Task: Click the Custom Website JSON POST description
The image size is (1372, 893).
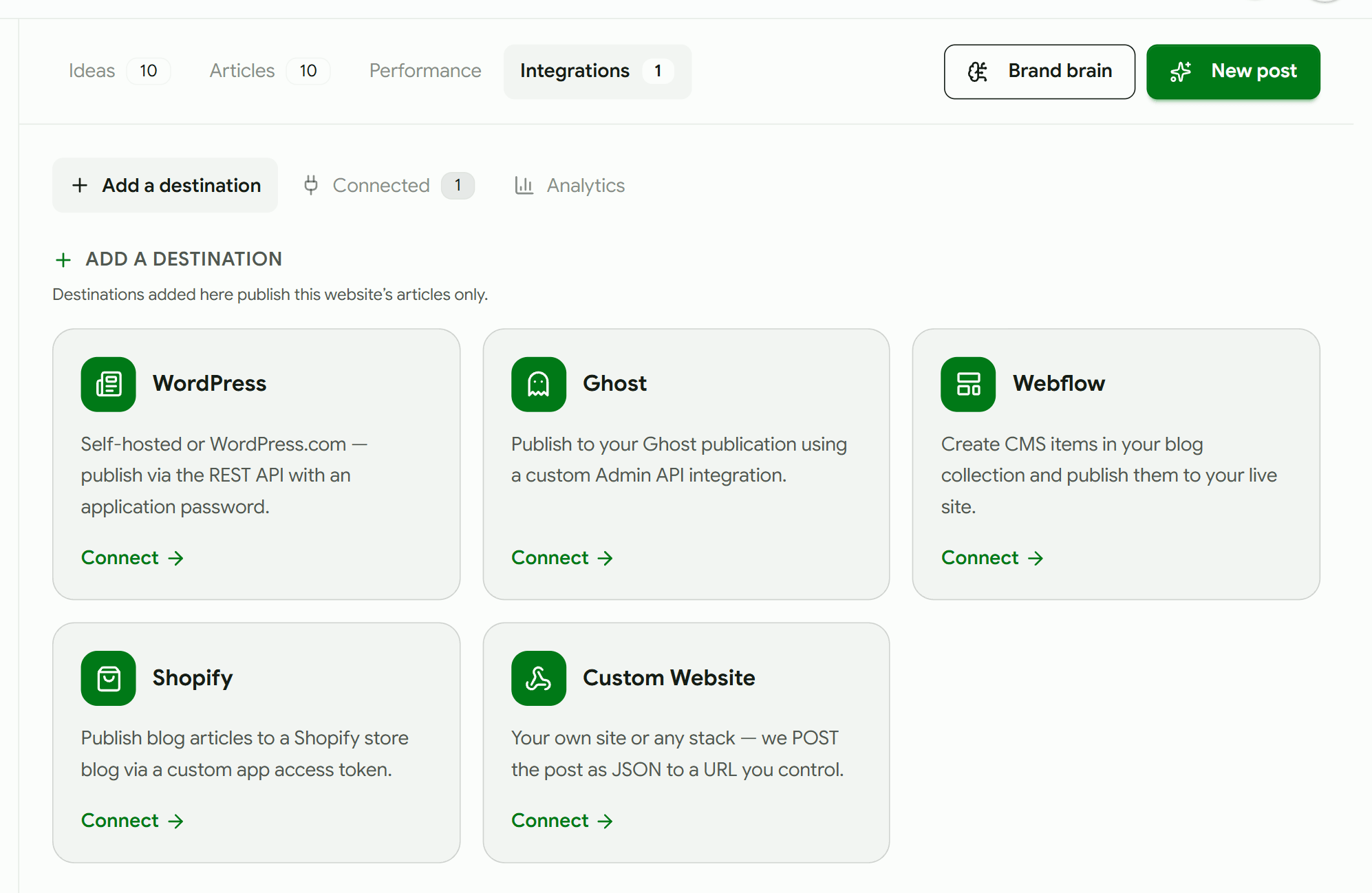Action: pos(678,754)
